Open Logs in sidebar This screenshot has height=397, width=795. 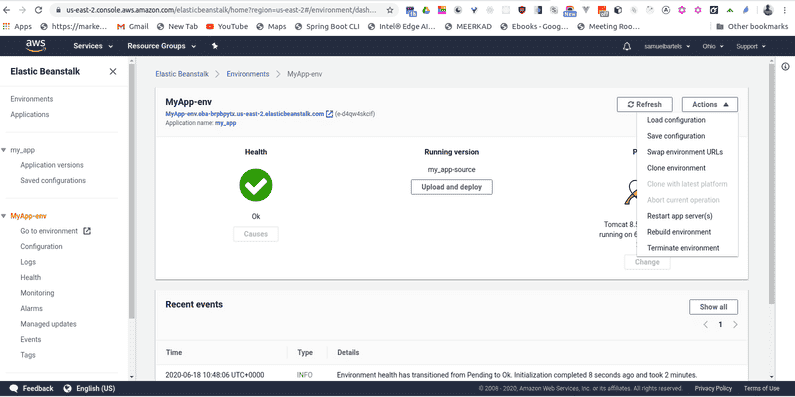coord(28,262)
